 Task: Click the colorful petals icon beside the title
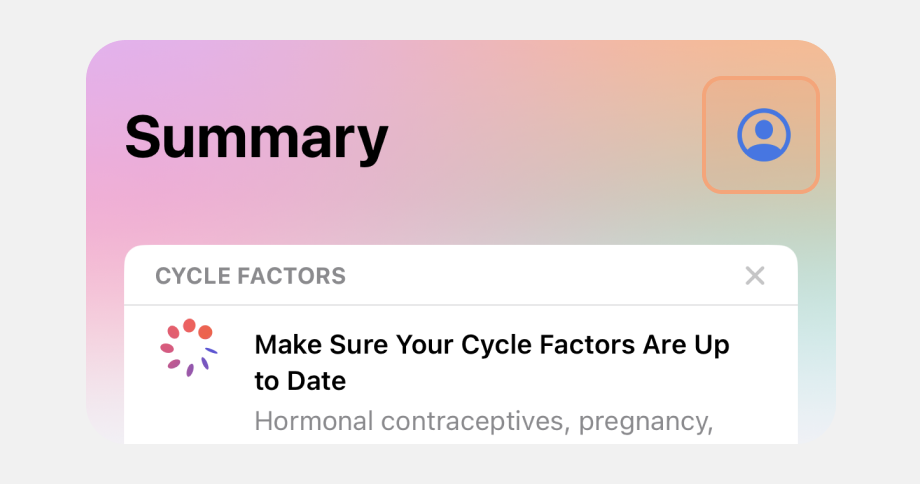coord(189,347)
